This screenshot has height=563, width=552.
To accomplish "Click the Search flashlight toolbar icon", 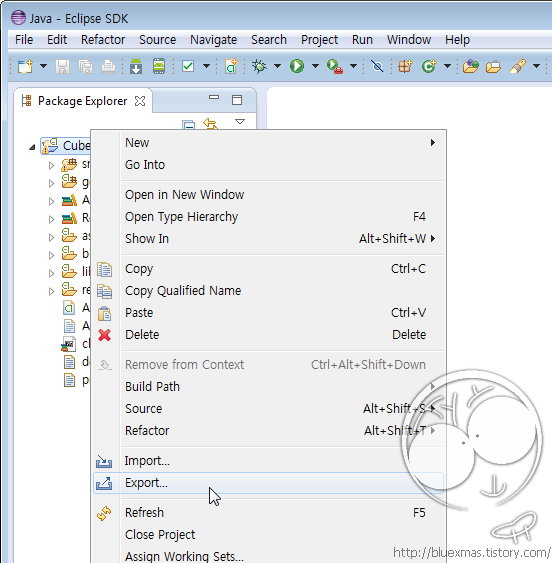I will pyautogui.click(x=518, y=66).
